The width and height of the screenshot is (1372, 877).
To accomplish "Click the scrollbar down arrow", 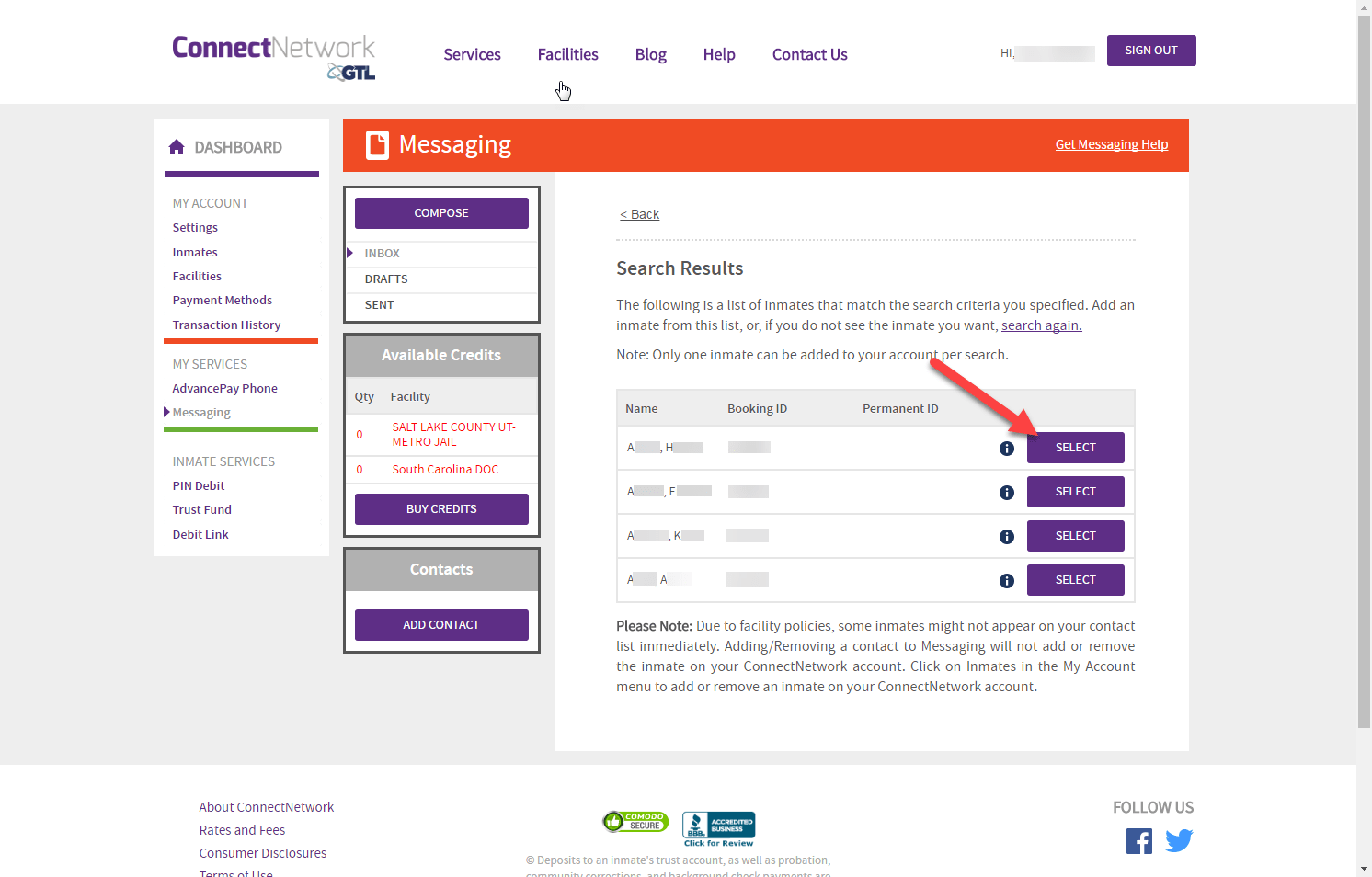I will [1364, 869].
